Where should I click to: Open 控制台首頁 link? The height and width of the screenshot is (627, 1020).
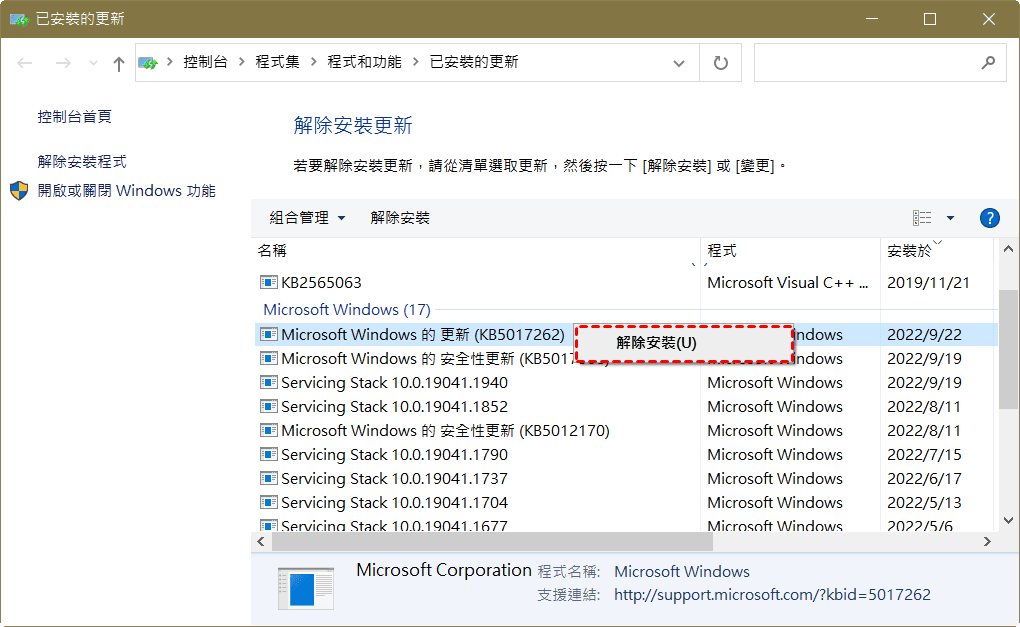coord(74,117)
